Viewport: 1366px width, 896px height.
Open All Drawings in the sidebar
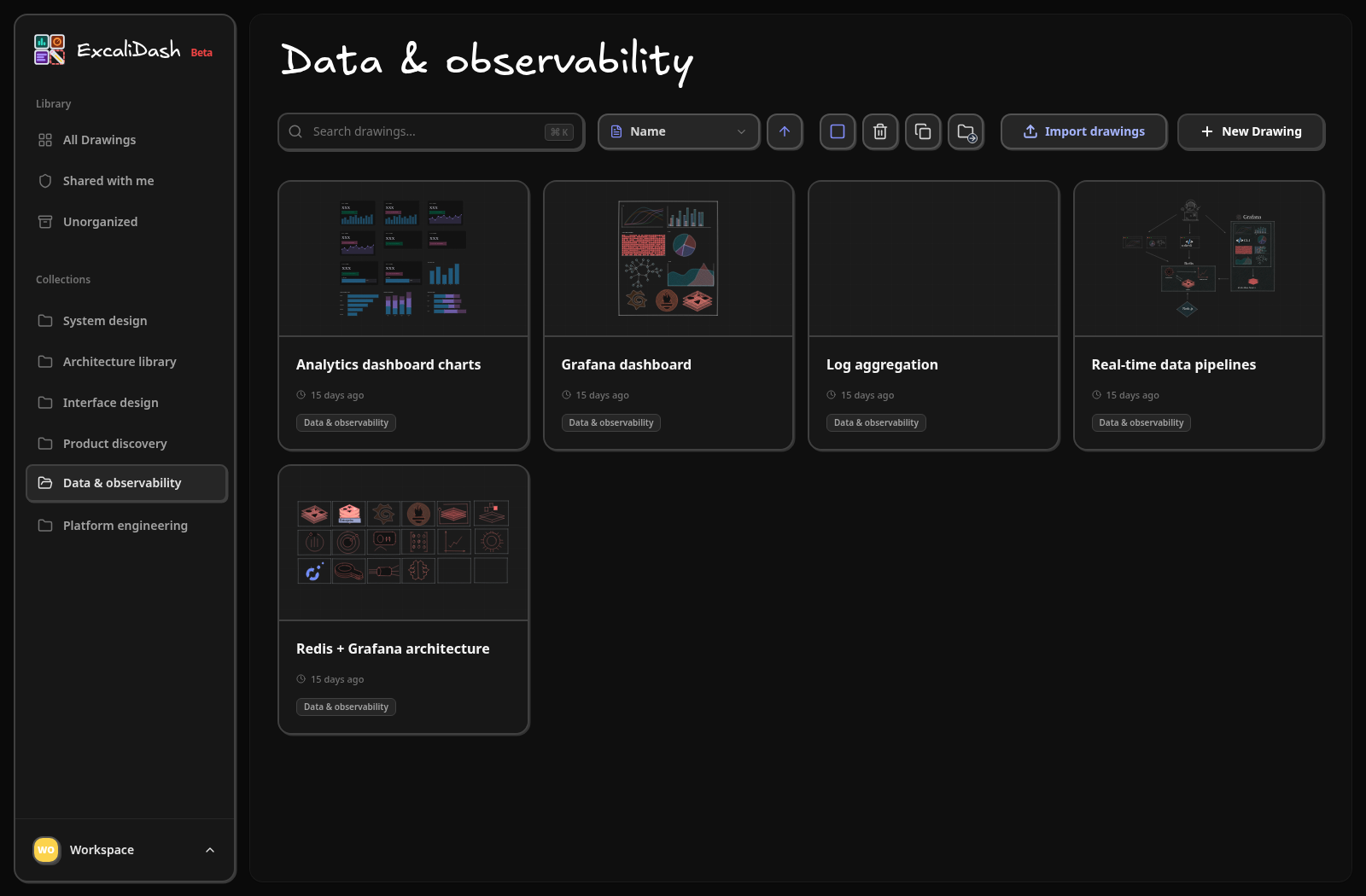pos(126,140)
